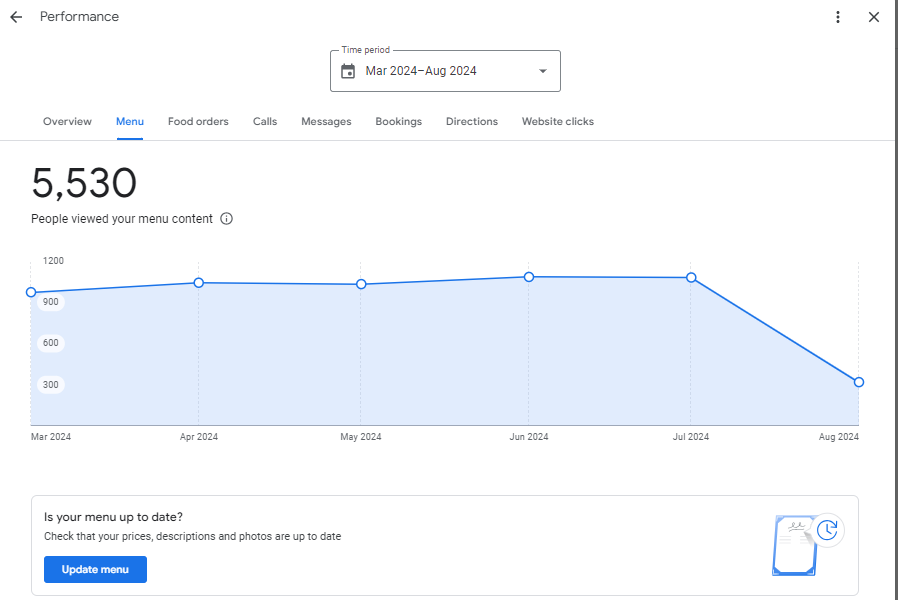
Task: Select the Menu tab
Action: click(130, 122)
